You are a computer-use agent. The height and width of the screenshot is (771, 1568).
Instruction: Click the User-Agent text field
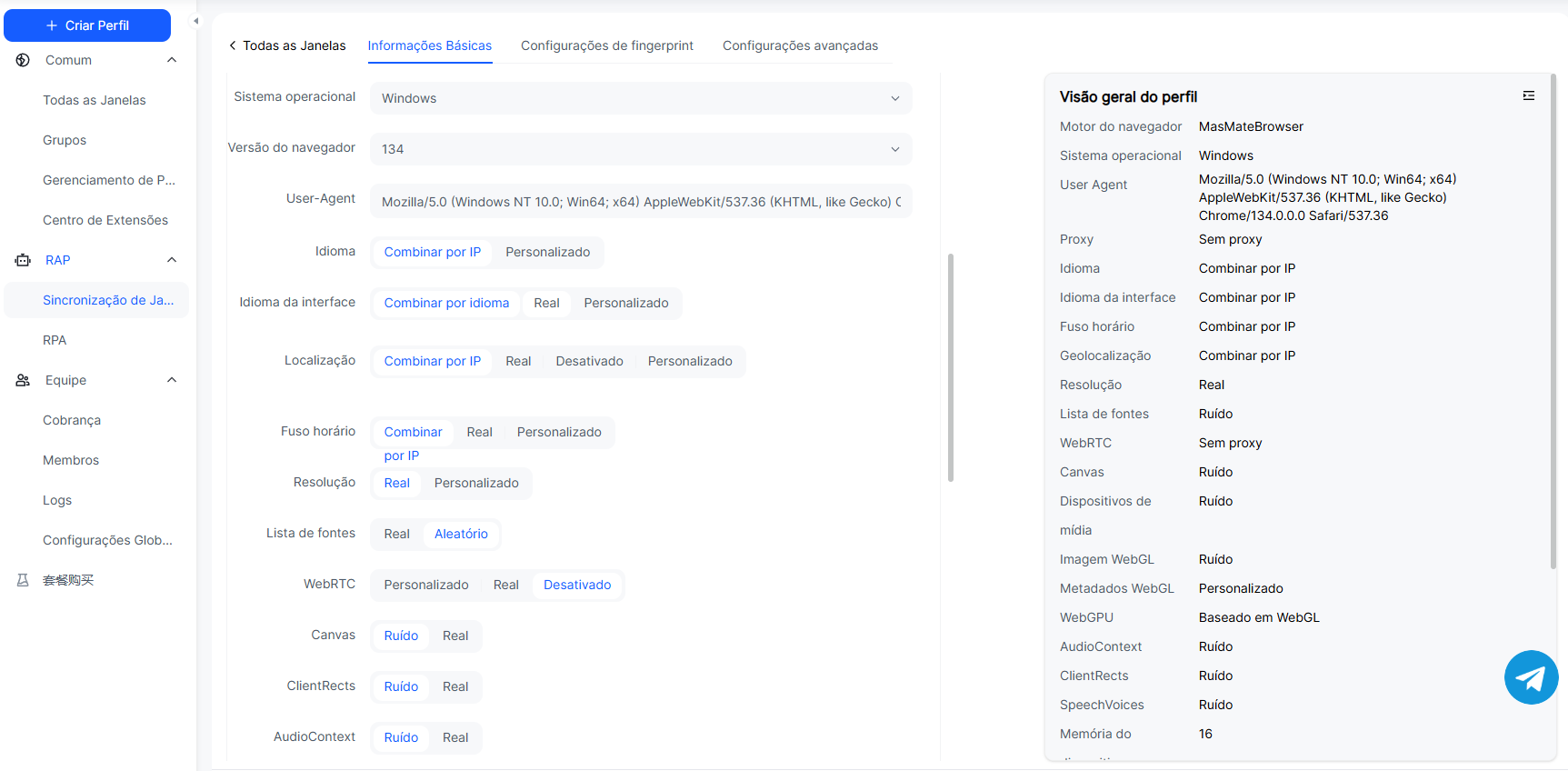click(x=640, y=202)
